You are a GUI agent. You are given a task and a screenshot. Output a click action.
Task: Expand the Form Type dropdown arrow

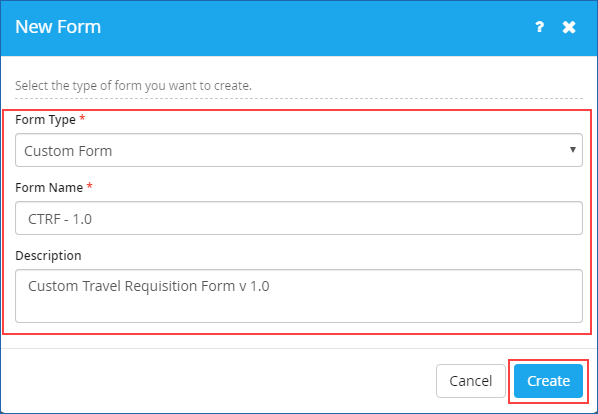(x=572, y=150)
